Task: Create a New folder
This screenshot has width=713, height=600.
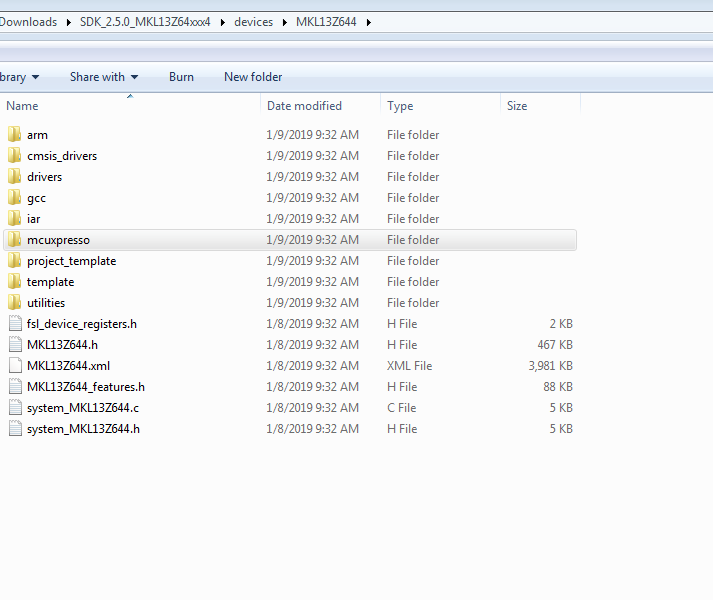Action: pos(253,77)
